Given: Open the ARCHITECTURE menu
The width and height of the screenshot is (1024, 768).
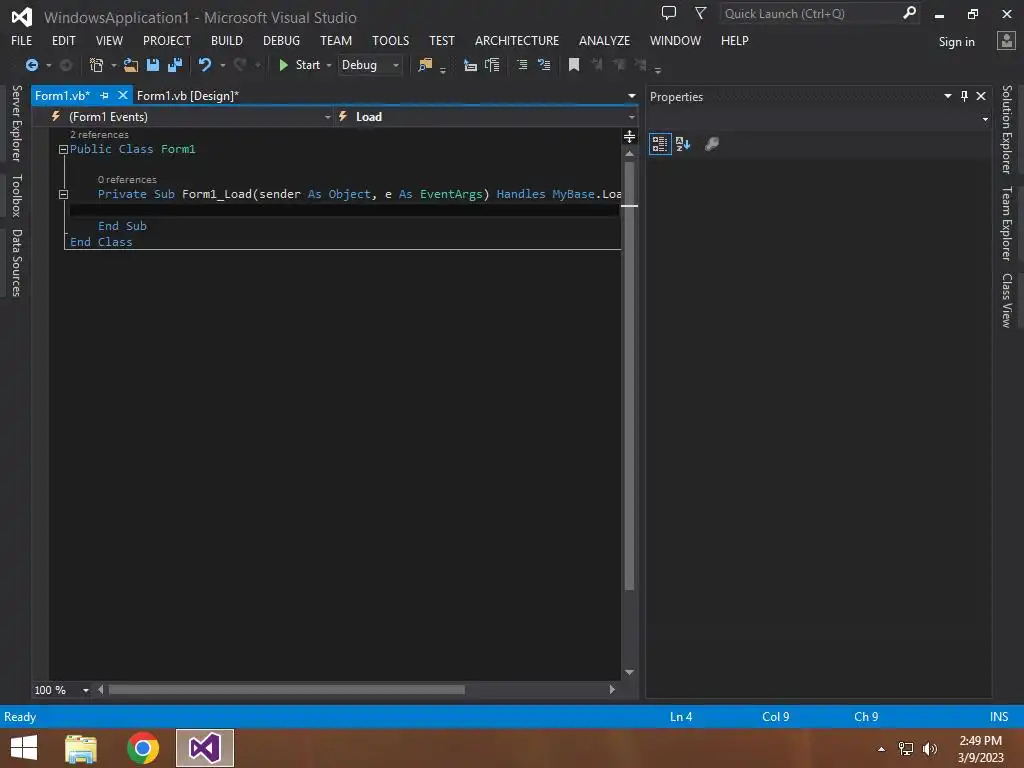Looking at the screenshot, I should click(x=517, y=40).
